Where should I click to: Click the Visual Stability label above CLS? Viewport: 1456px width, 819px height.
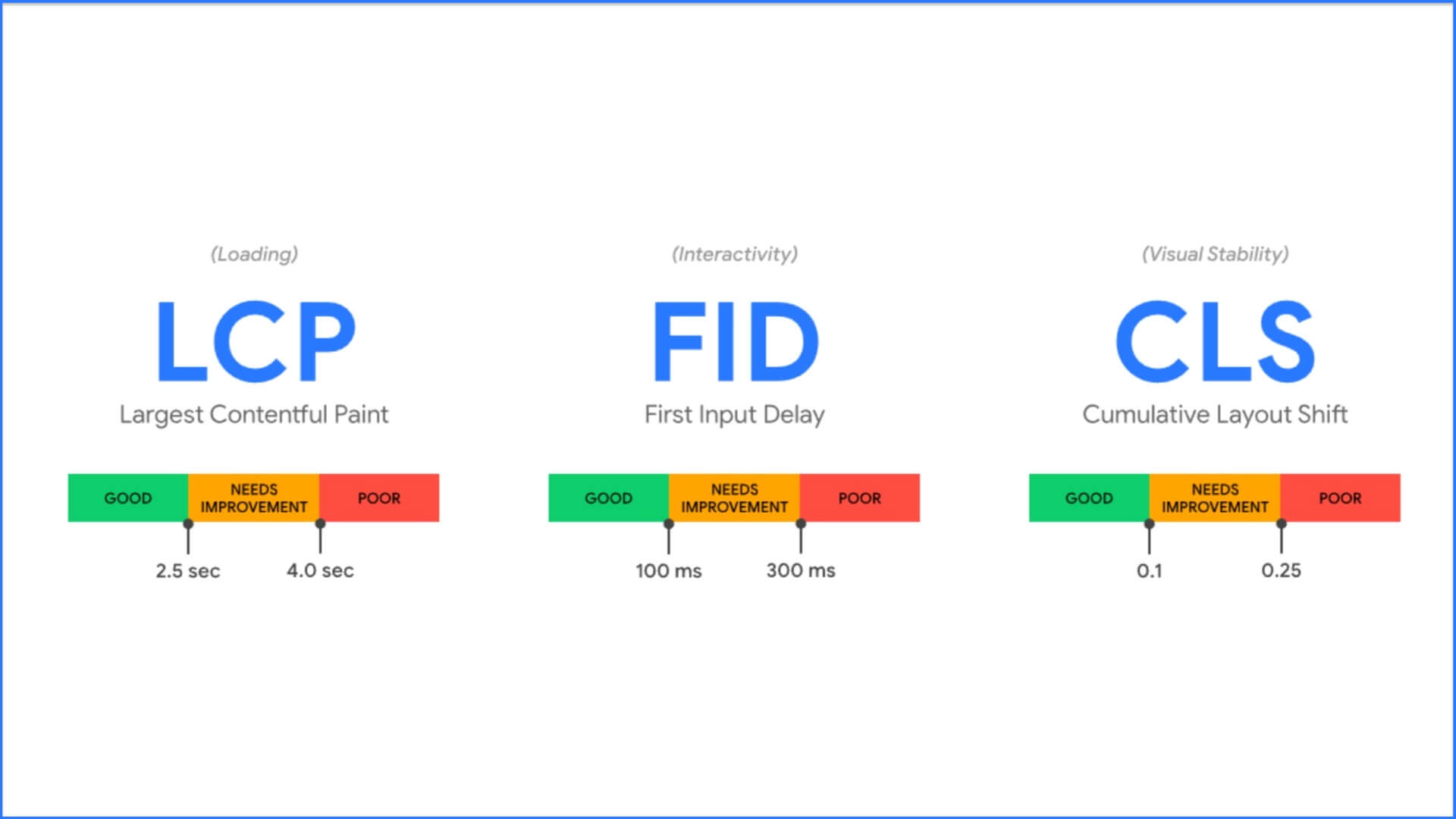pos(1214,253)
